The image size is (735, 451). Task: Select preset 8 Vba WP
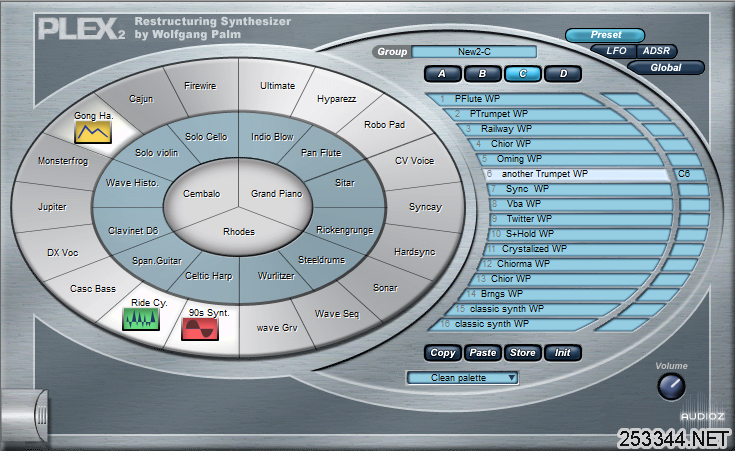581,204
